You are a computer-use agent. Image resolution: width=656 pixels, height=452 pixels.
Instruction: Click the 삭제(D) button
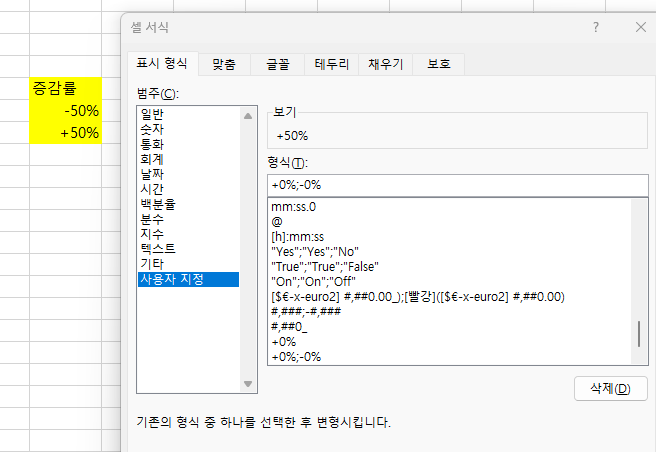(610, 389)
